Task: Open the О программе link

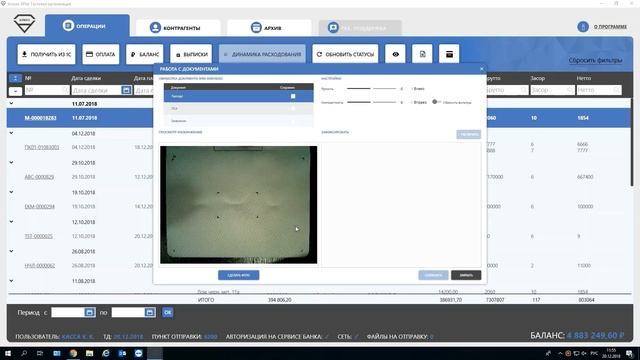Action: click(610, 27)
